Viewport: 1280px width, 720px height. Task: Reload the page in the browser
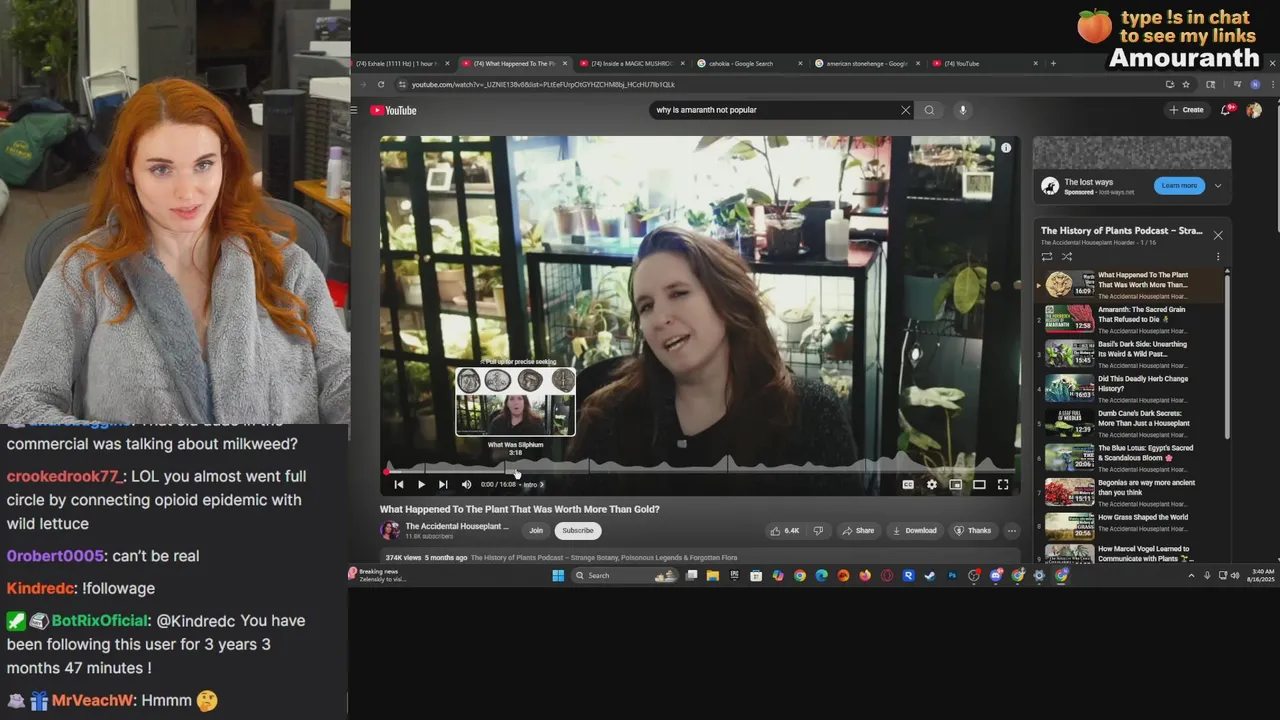pos(381,85)
